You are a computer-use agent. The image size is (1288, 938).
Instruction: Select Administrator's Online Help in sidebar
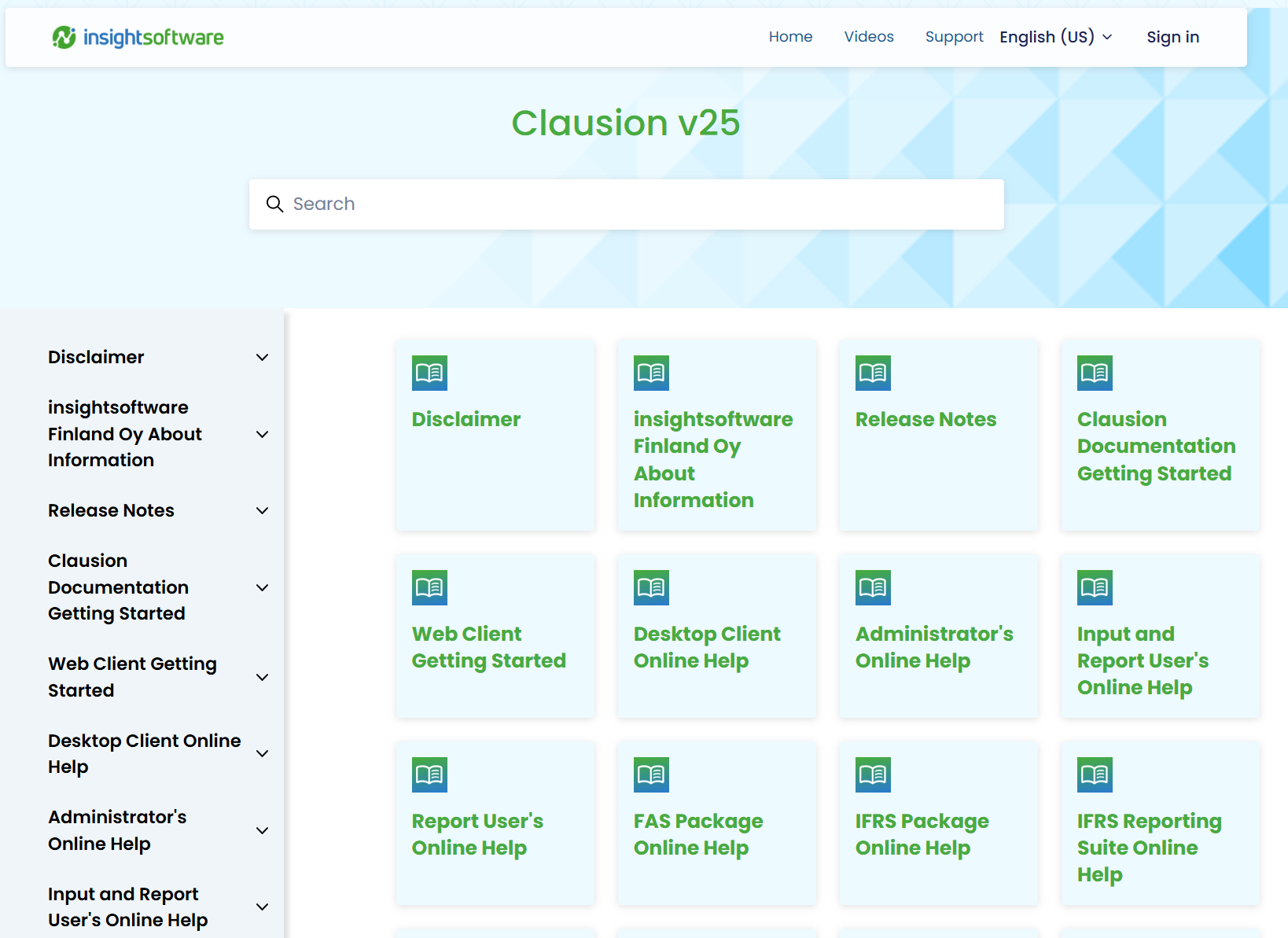click(117, 830)
